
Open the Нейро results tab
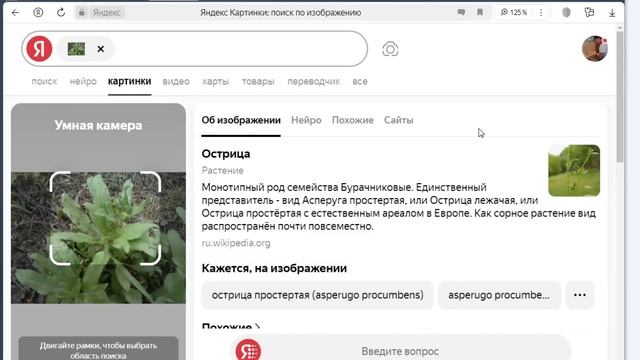[x=306, y=120]
